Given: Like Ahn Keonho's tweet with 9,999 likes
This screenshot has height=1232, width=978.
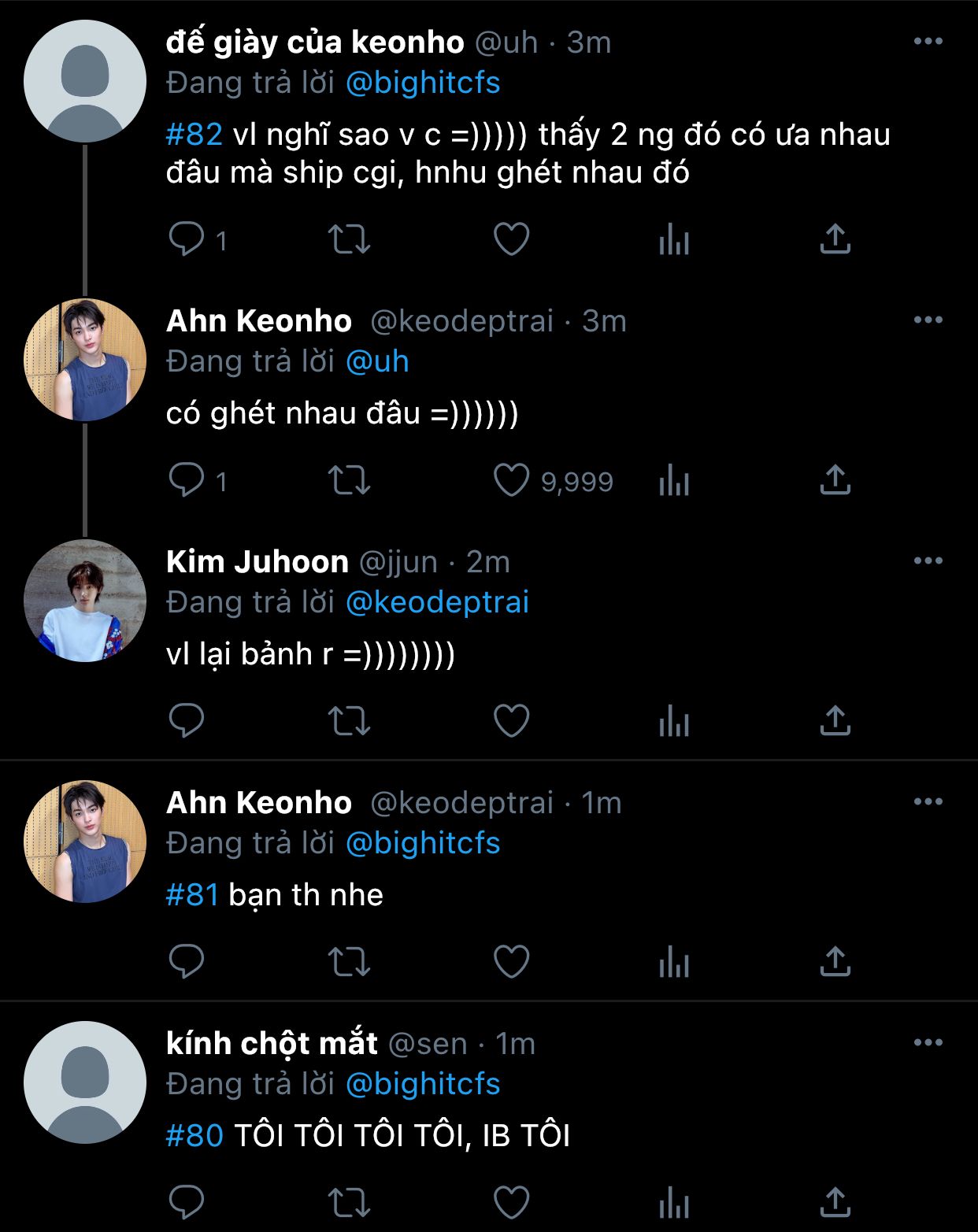Looking at the screenshot, I should pos(511,480).
